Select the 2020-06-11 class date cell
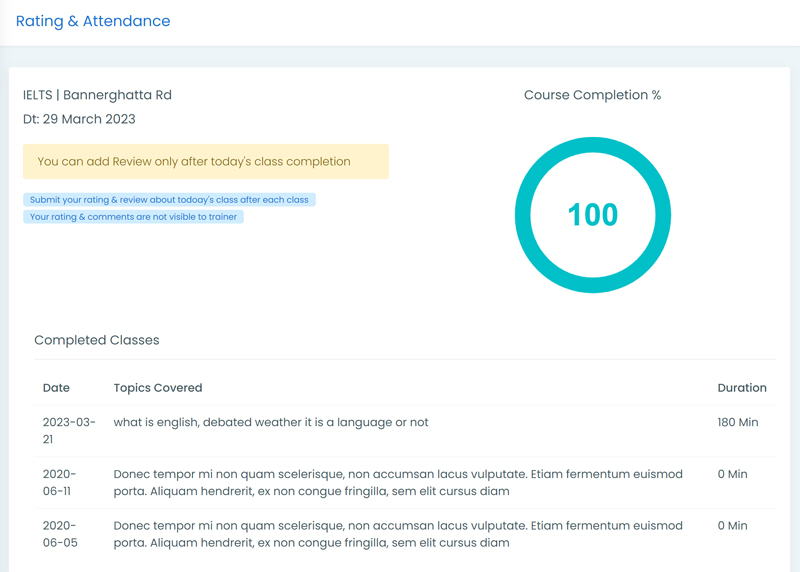The width and height of the screenshot is (800, 572). 59,482
